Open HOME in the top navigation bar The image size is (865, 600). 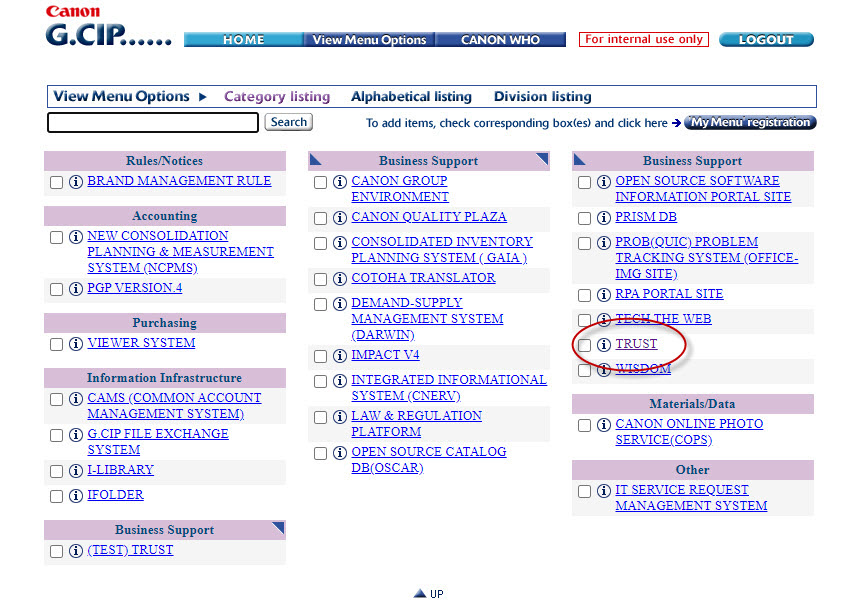point(243,40)
